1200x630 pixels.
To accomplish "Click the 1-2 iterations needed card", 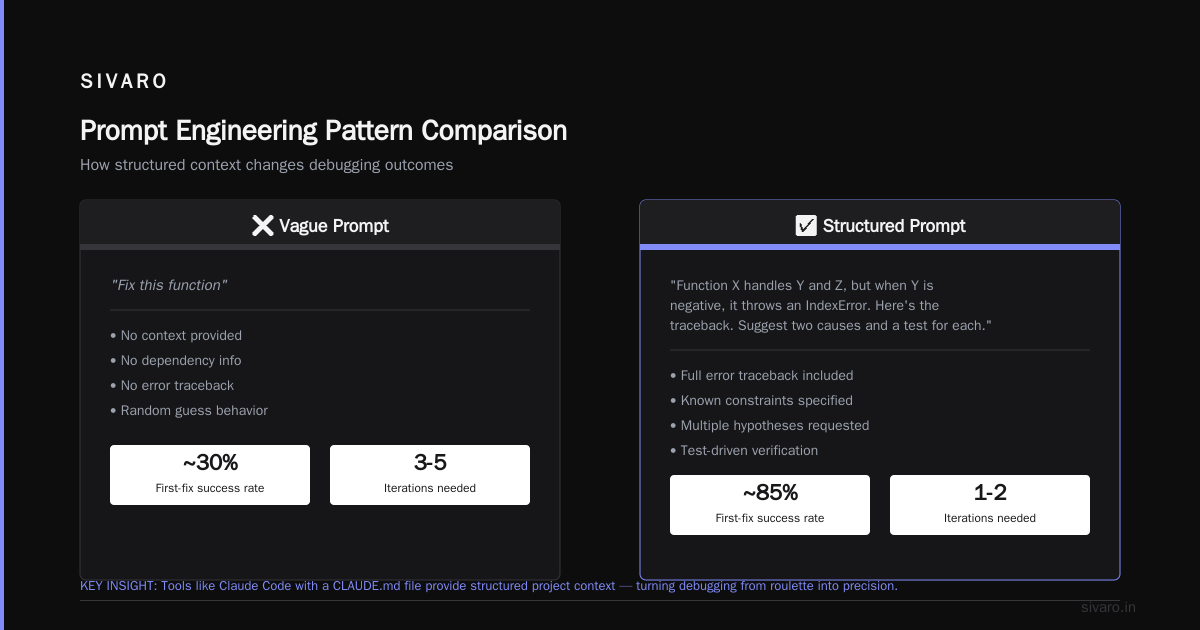I will 990,505.
